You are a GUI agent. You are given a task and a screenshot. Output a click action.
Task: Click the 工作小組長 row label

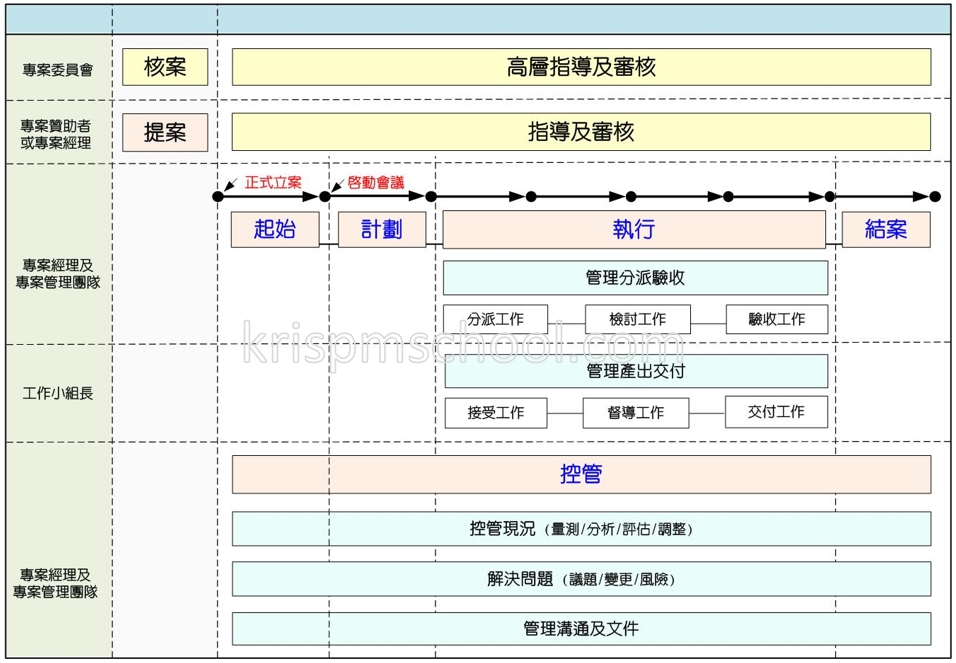[x=58, y=393]
